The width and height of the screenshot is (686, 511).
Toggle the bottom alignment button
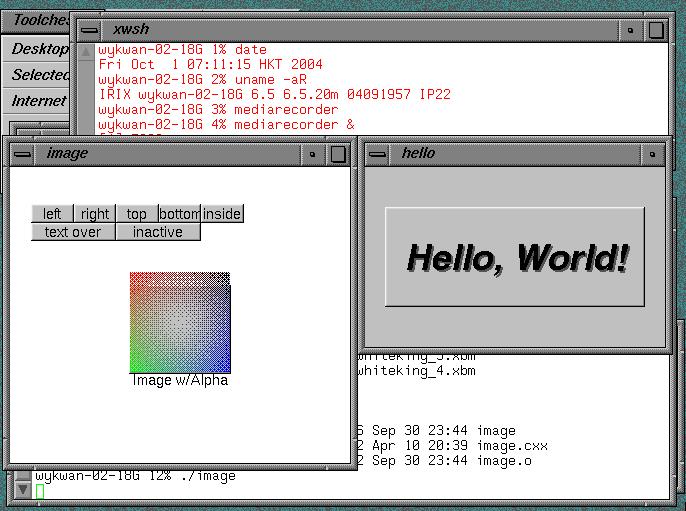pos(179,214)
